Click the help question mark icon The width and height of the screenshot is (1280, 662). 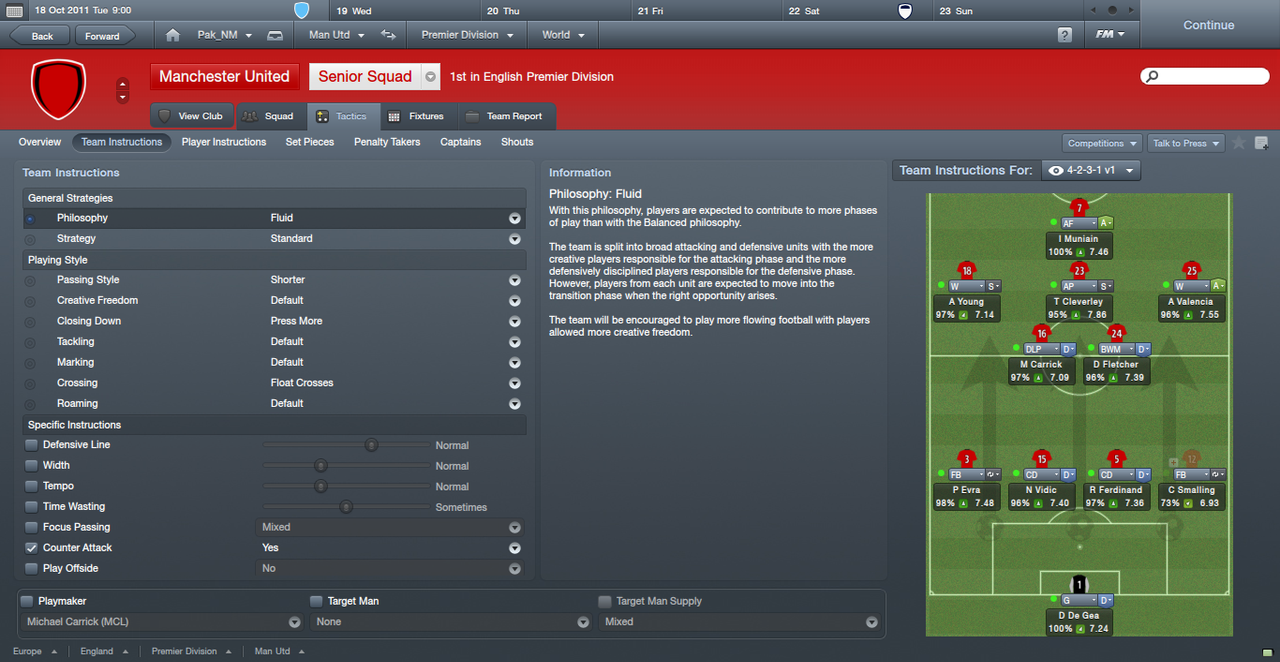pos(1065,35)
